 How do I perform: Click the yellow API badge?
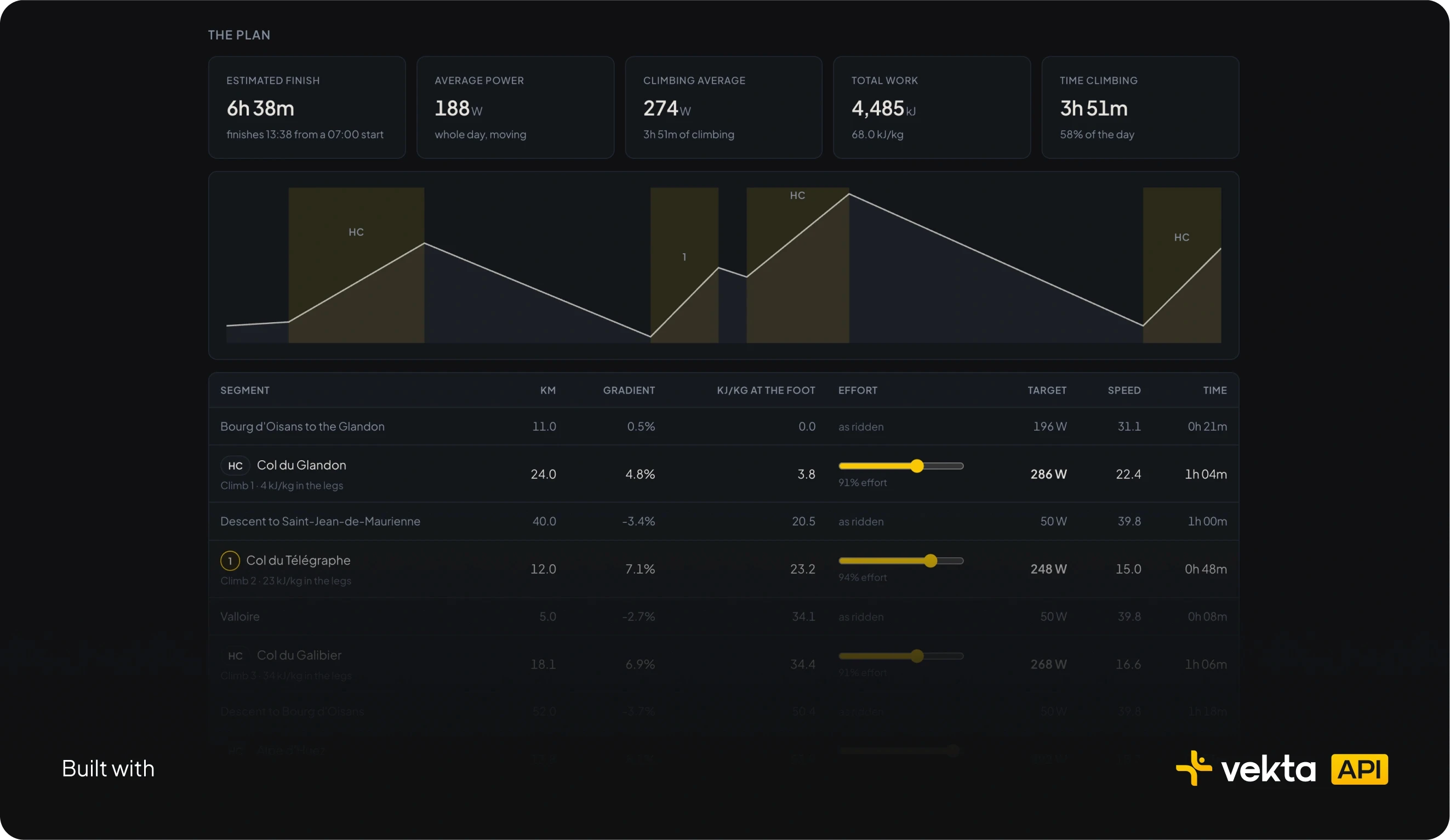pyautogui.click(x=1359, y=769)
